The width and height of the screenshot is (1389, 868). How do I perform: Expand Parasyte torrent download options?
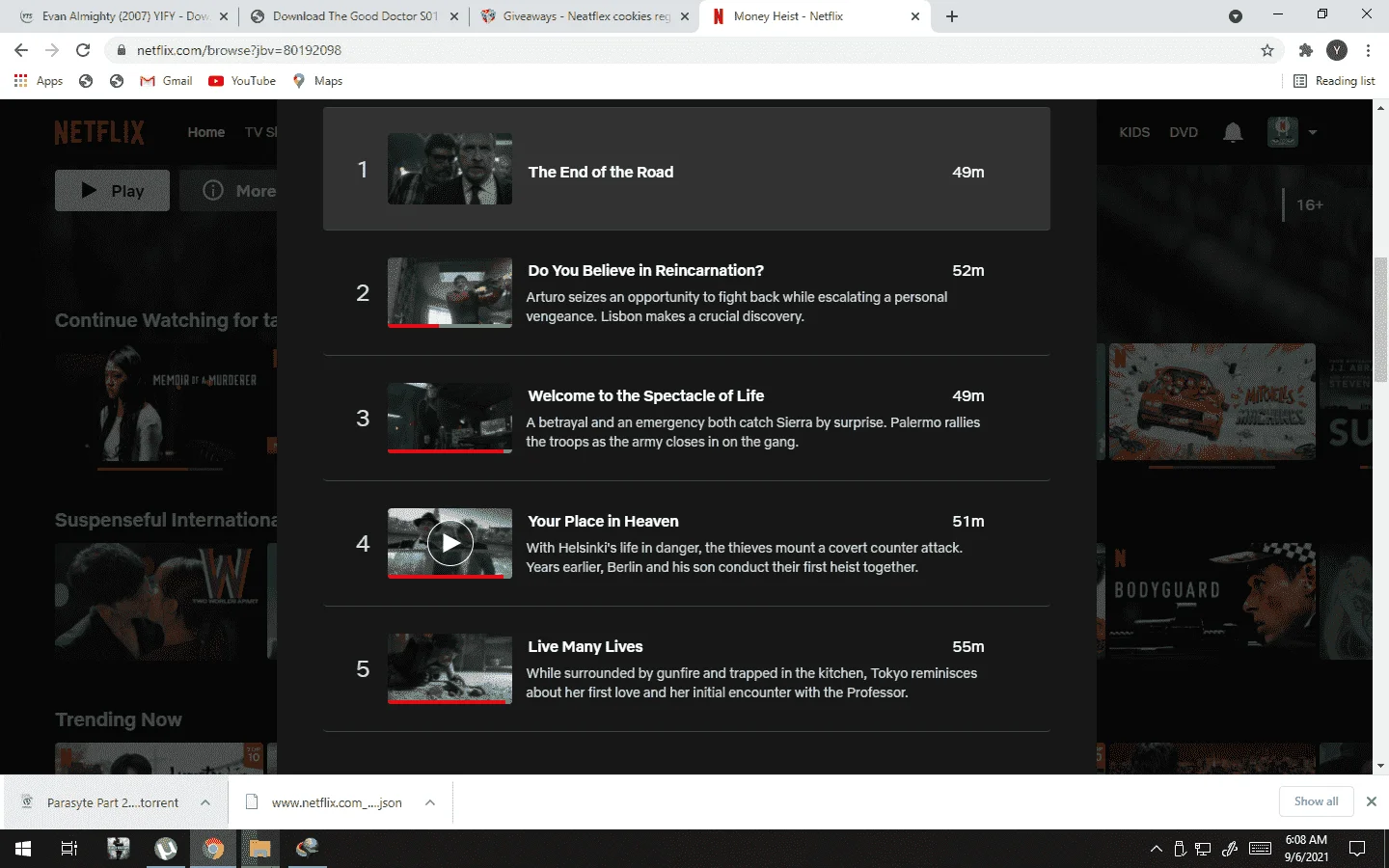pyautogui.click(x=205, y=802)
